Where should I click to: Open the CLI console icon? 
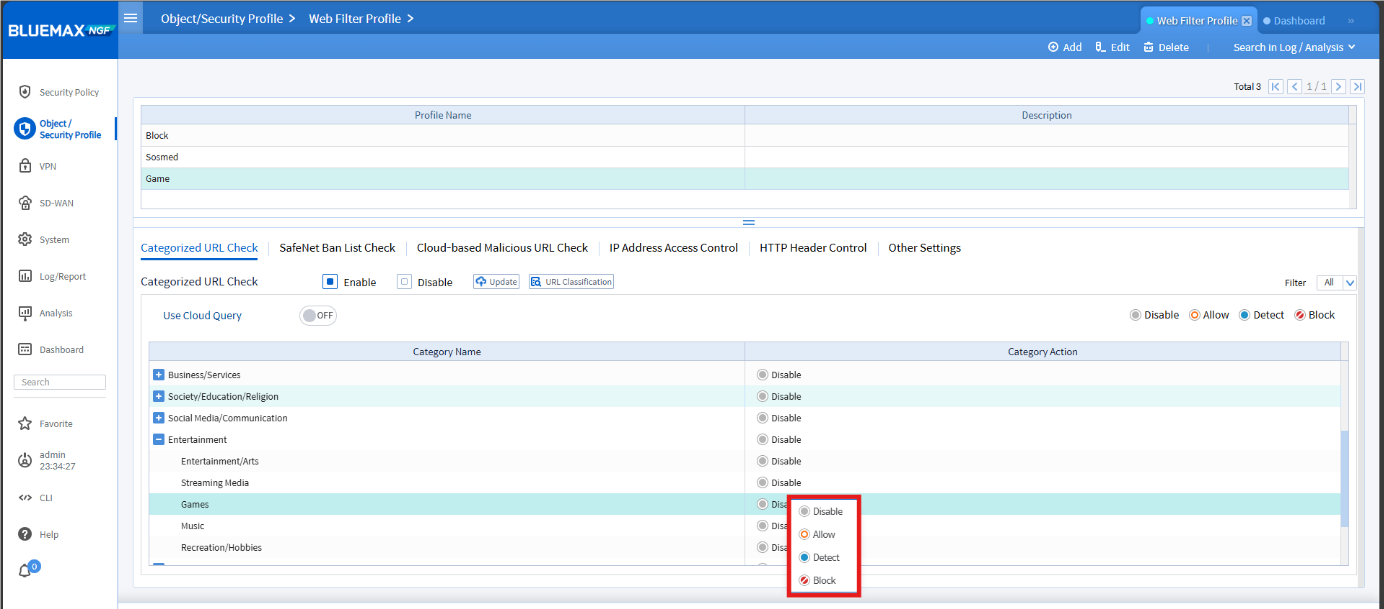[x=26, y=497]
